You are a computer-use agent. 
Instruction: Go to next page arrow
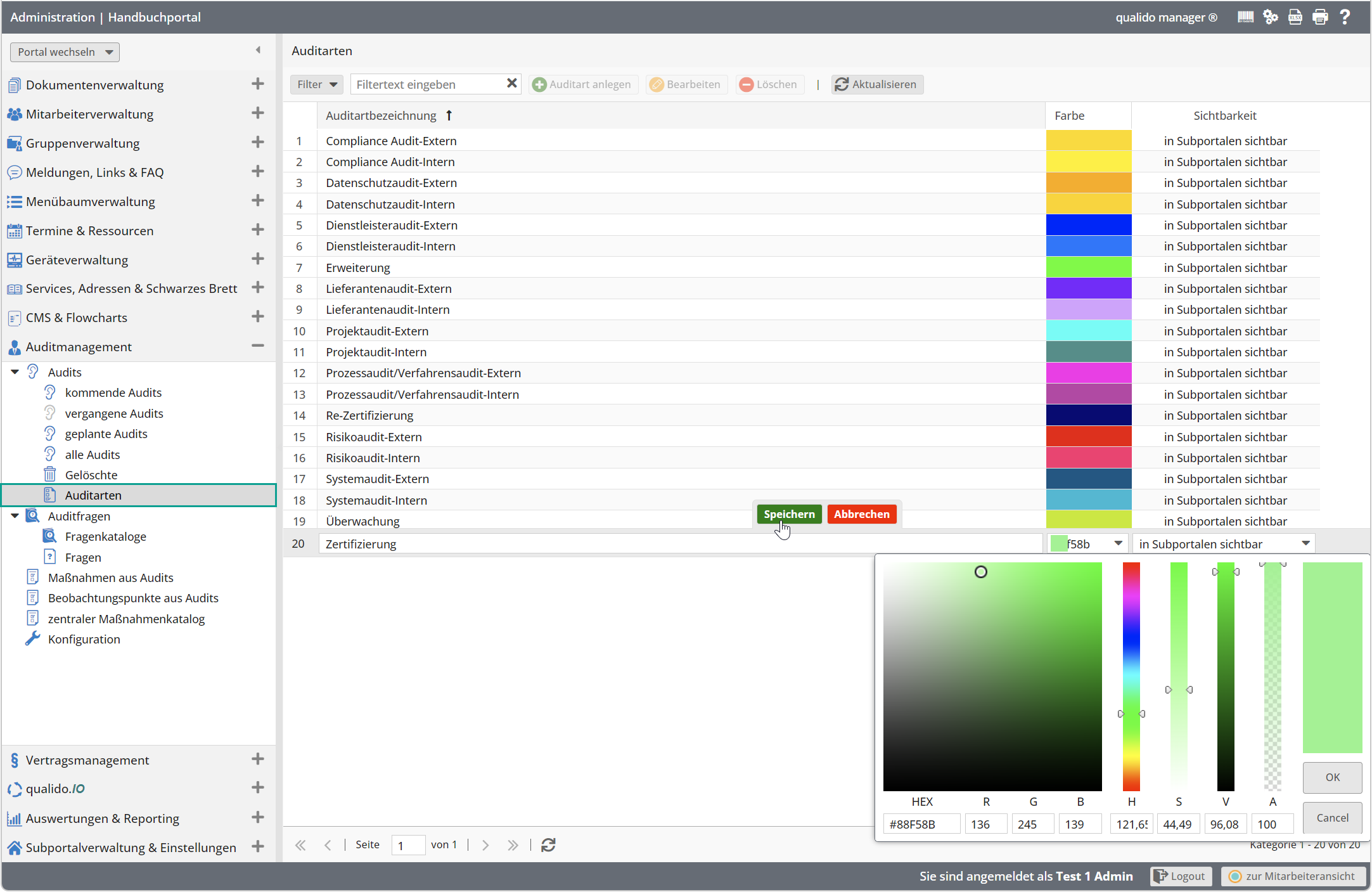pos(485,845)
